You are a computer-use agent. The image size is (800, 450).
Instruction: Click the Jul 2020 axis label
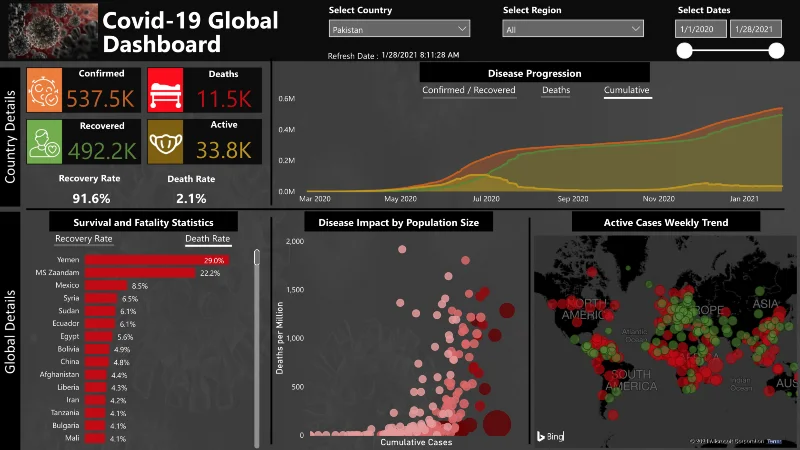486,199
